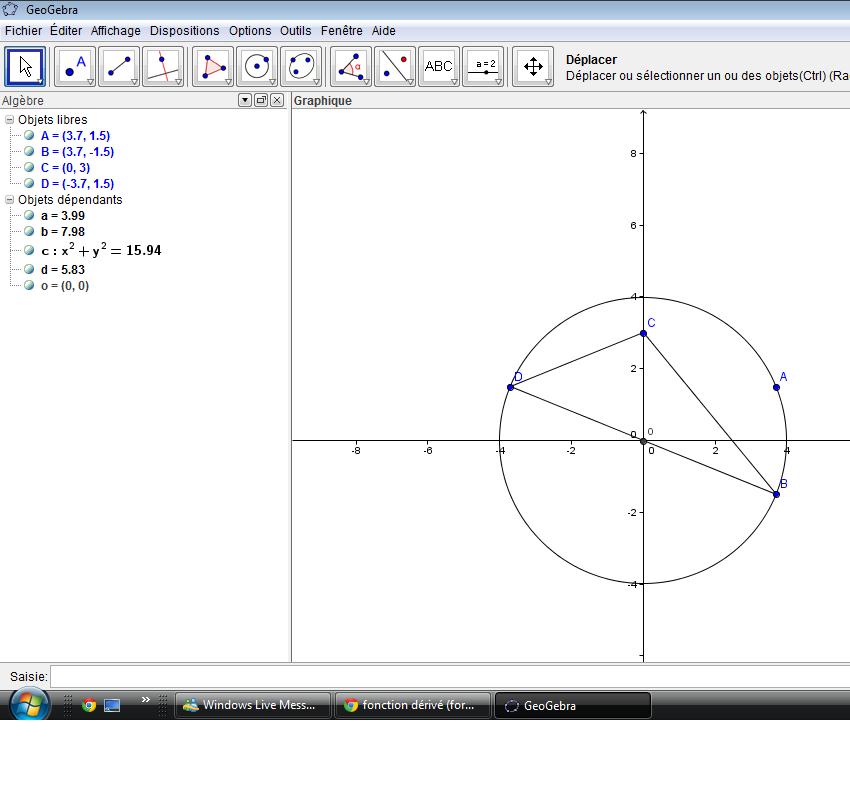Screen dimensions: 850x800
Task: Activate the ABC insert text tool
Action: [x=438, y=67]
